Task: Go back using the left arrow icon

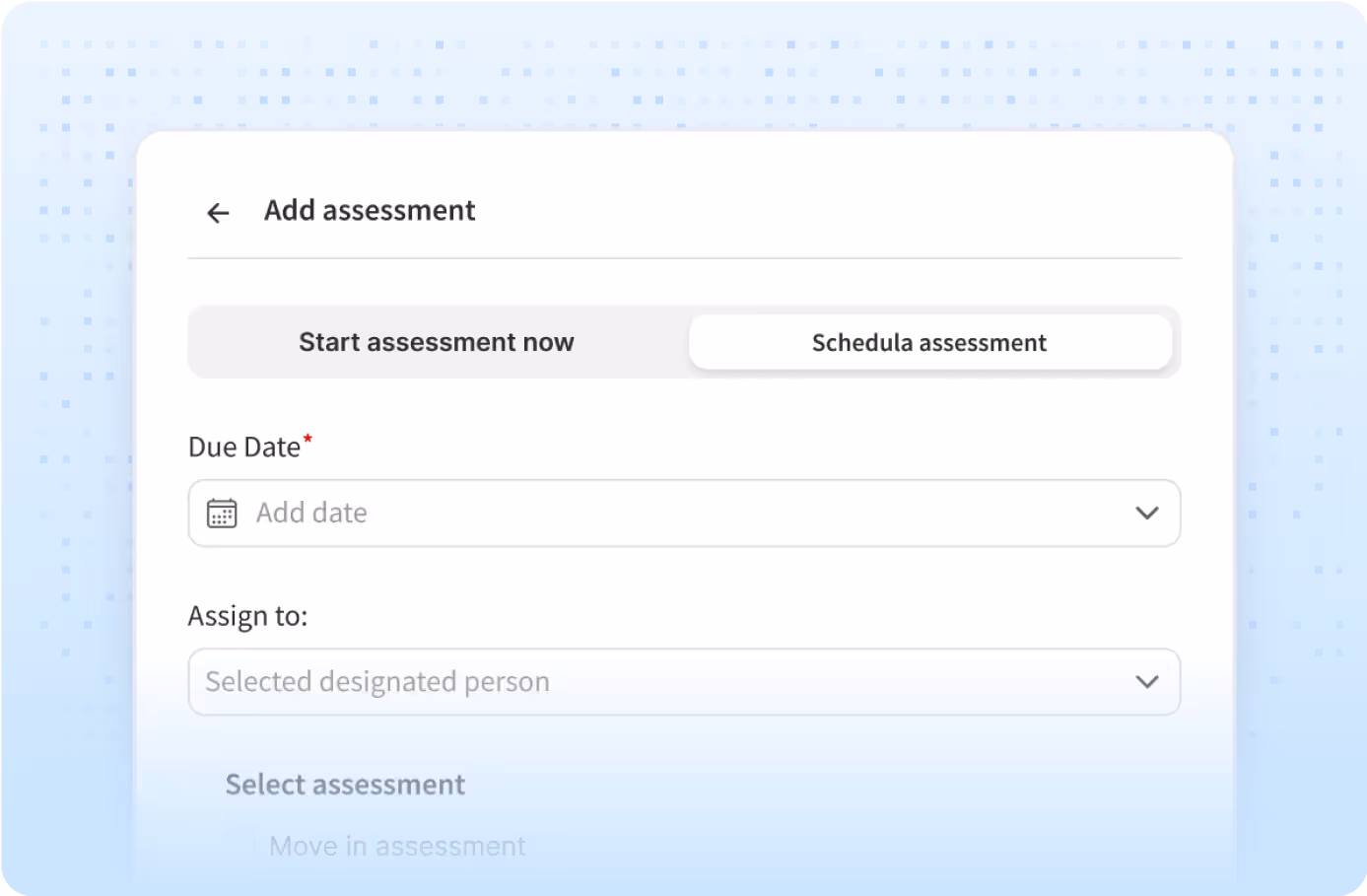Action: coord(218,212)
